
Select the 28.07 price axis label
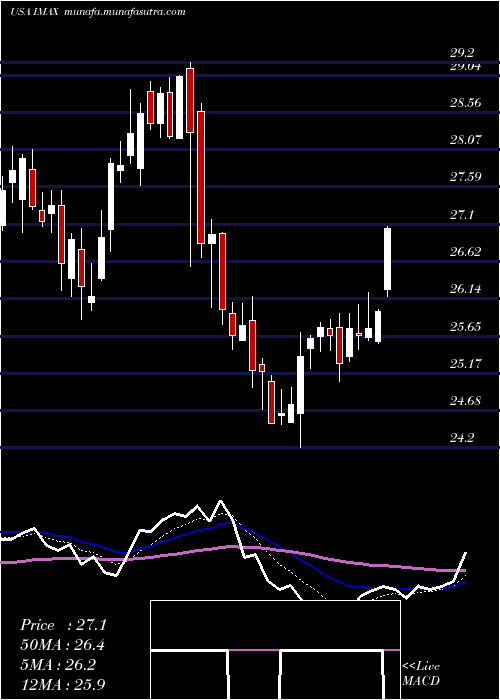[466, 140]
